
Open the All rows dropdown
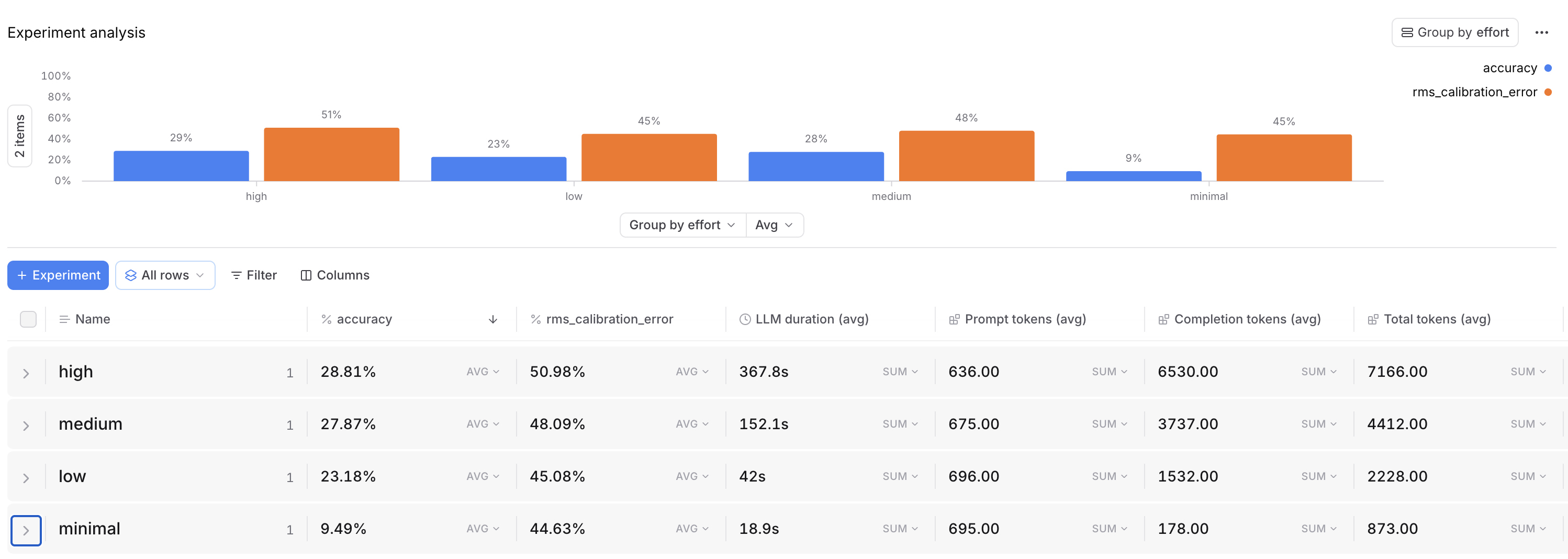click(x=165, y=275)
